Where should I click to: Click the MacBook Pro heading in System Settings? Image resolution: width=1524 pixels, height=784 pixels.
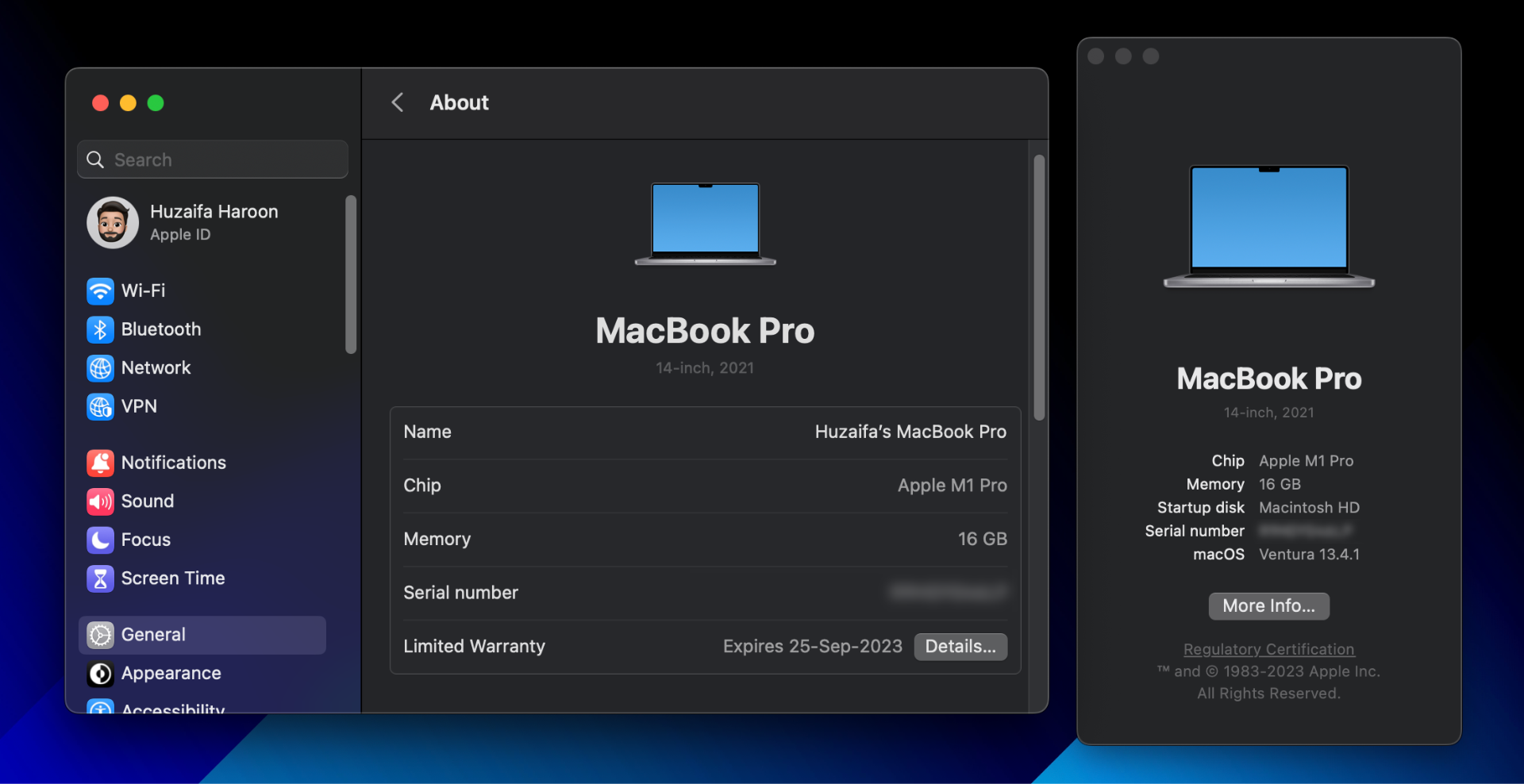[x=706, y=331]
